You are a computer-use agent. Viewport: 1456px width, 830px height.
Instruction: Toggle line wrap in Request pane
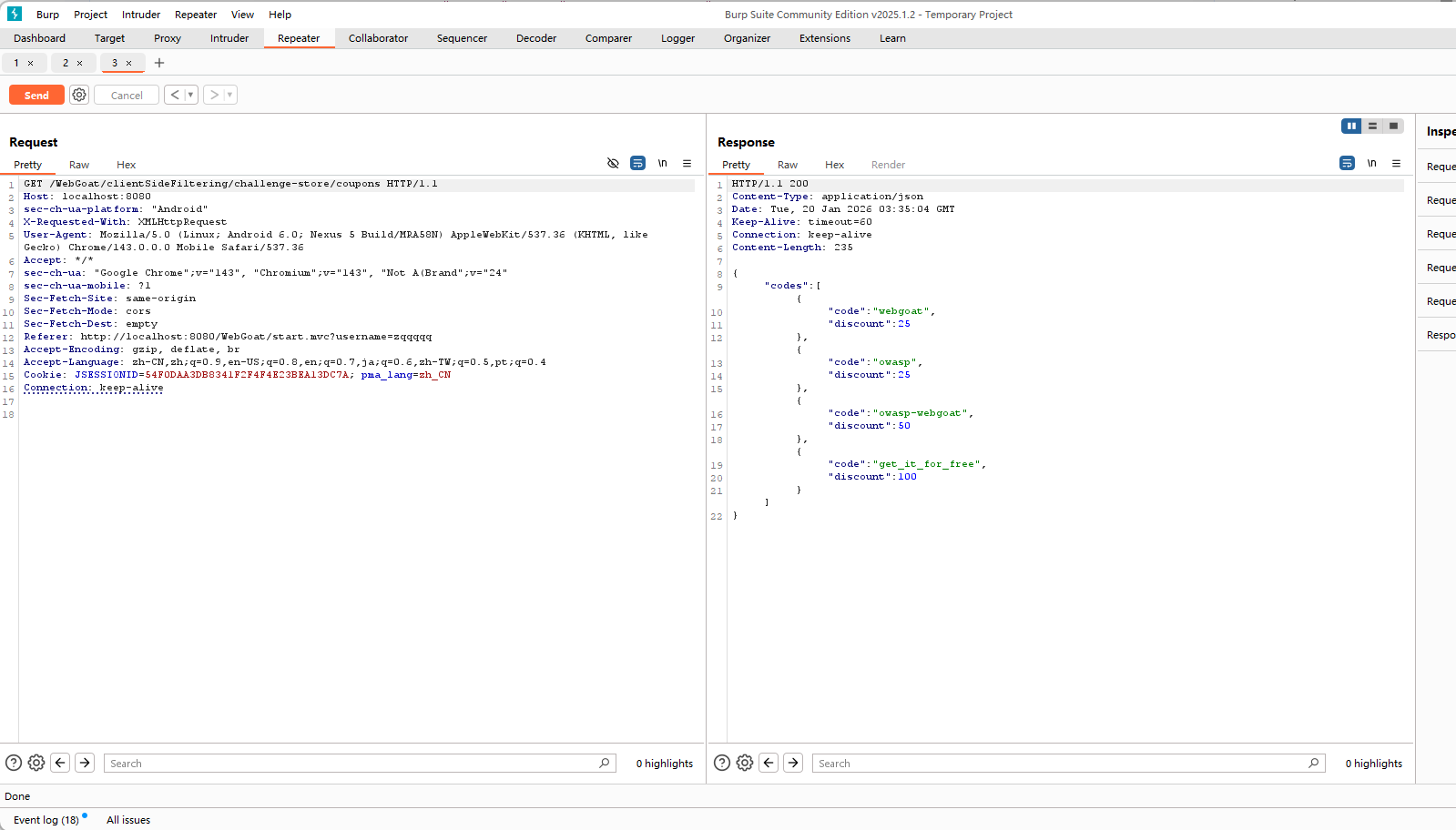[637, 164]
